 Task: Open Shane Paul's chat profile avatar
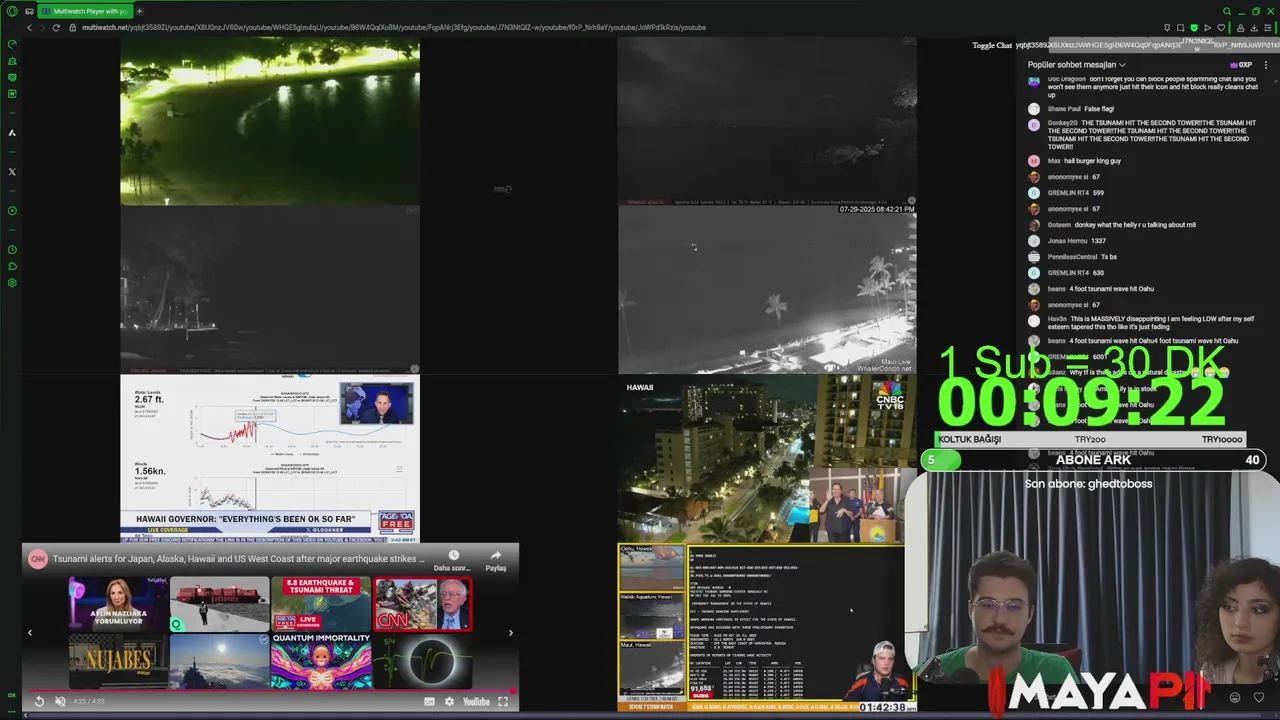tap(1034, 108)
